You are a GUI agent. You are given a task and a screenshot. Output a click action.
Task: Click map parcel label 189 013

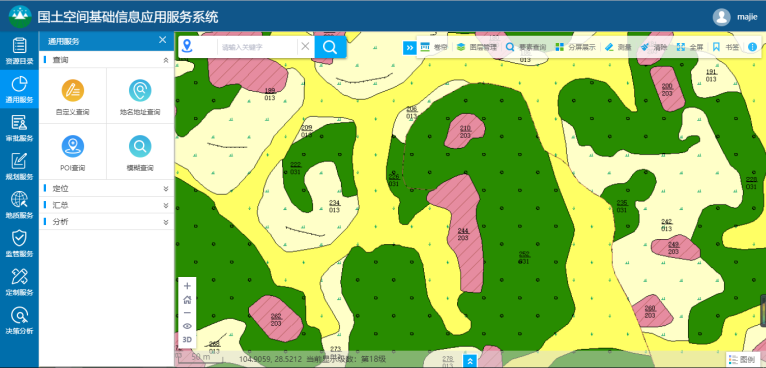click(x=270, y=94)
